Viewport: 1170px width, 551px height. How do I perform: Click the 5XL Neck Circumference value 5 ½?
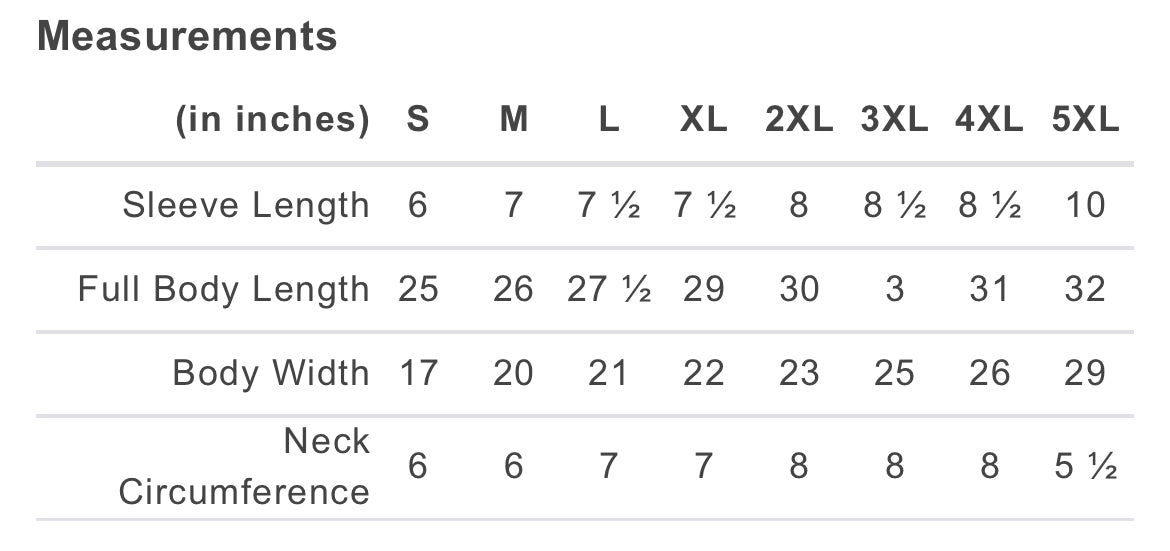1085,466
